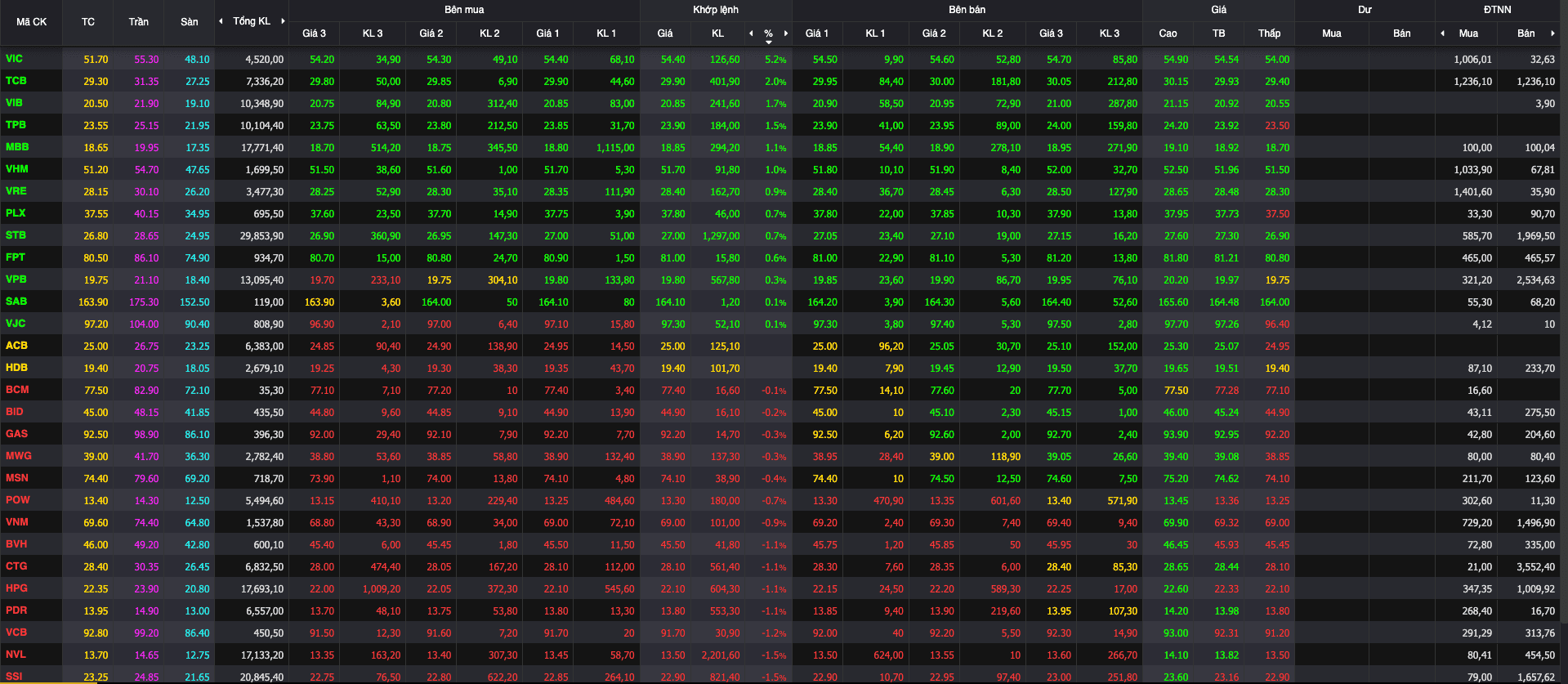Select the CTG ticker
Image resolution: width=1568 pixels, height=684 pixels.
point(16,566)
